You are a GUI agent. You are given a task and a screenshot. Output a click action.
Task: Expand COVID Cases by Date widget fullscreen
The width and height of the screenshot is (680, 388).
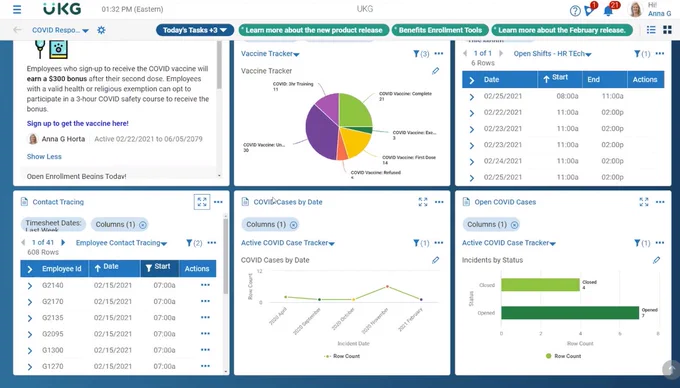tap(423, 202)
